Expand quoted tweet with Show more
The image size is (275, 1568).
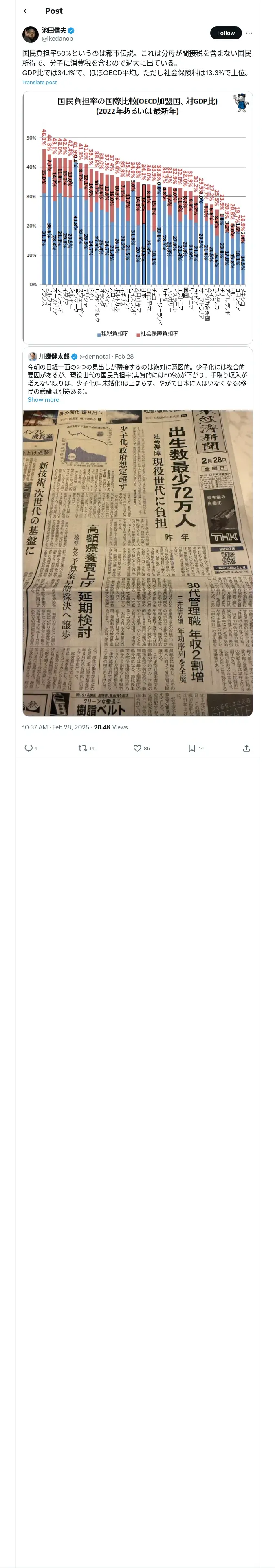(x=43, y=399)
